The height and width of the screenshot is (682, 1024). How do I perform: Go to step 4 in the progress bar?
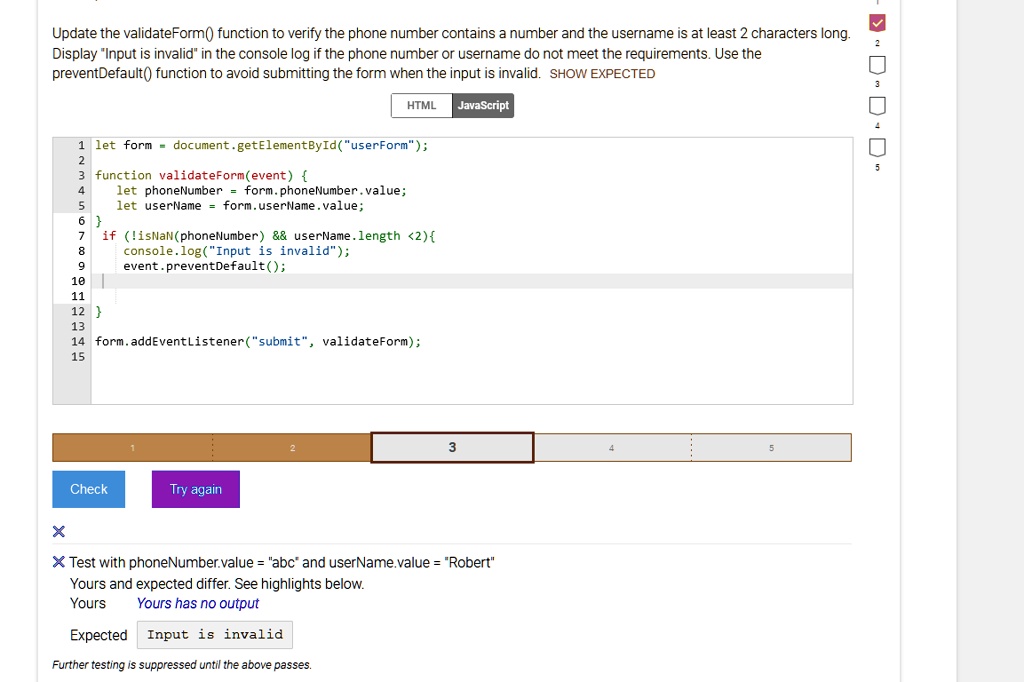pyautogui.click(x=611, y=448)
